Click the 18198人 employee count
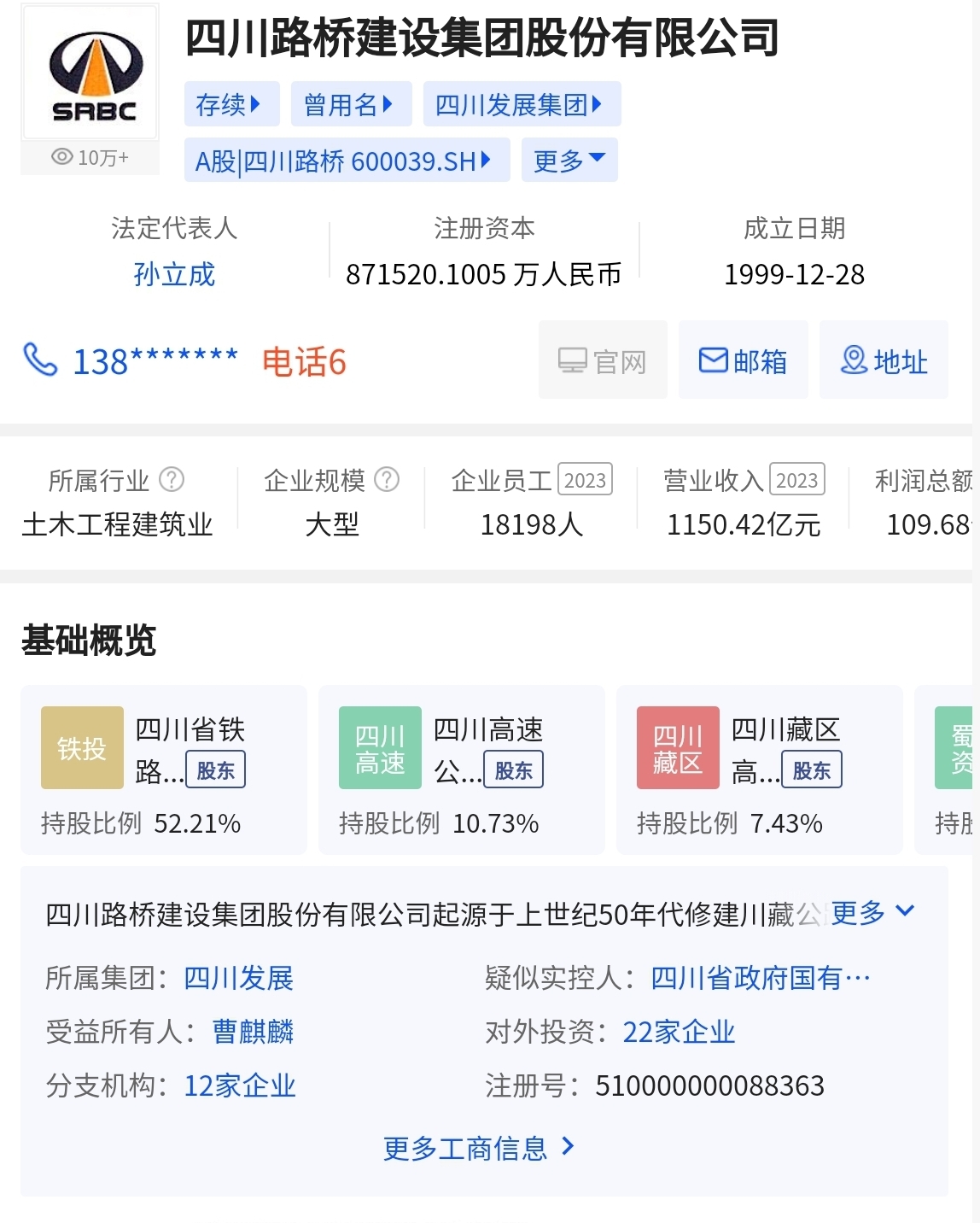Viewport: 980px width, 1223px height. [x=532, y=524]
